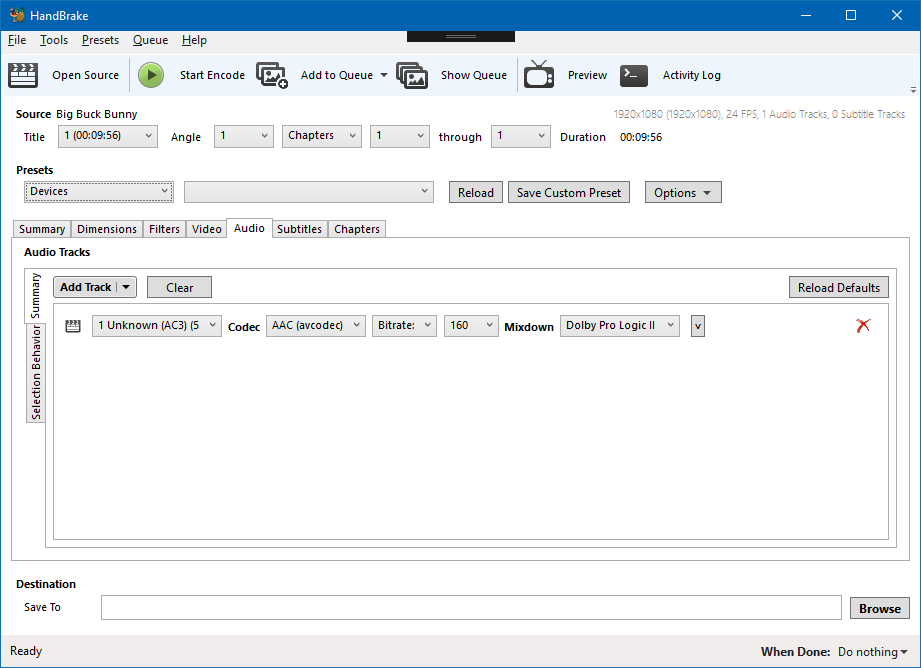The height and width of the screenshot is (668, 921).
Task: Open the Help menu
Action: (194, 40)
